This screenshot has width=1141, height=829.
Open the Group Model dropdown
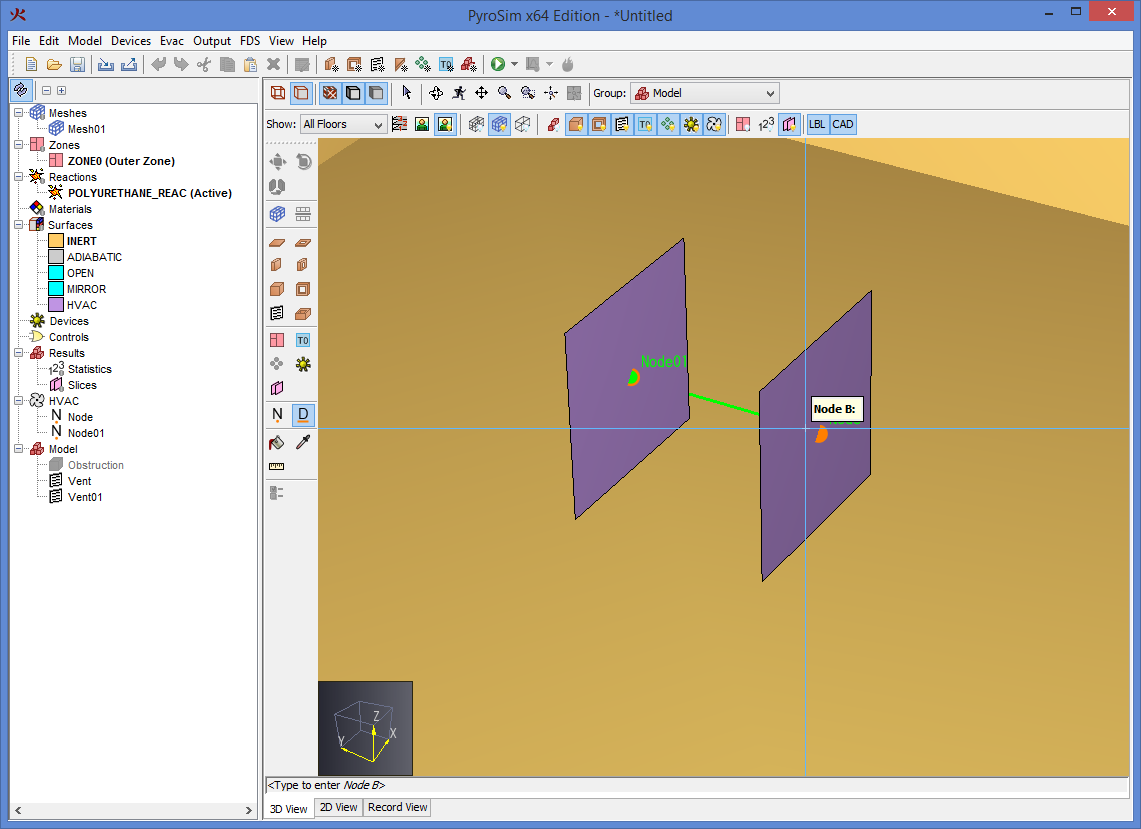(x=704, y=93)
